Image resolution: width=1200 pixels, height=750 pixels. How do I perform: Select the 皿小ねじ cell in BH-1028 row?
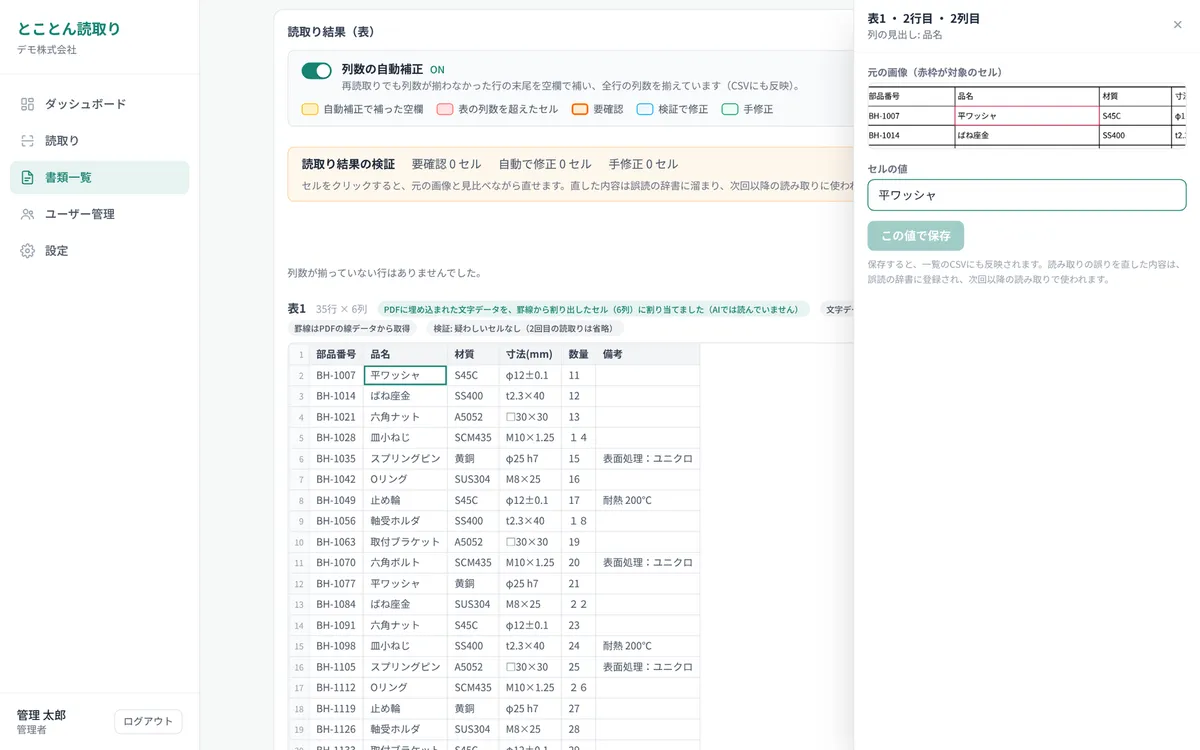(x=406, y=438)
